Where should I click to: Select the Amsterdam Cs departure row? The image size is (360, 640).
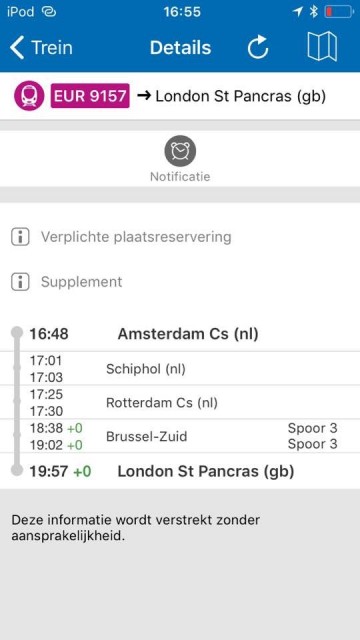[x=180, y=334]
